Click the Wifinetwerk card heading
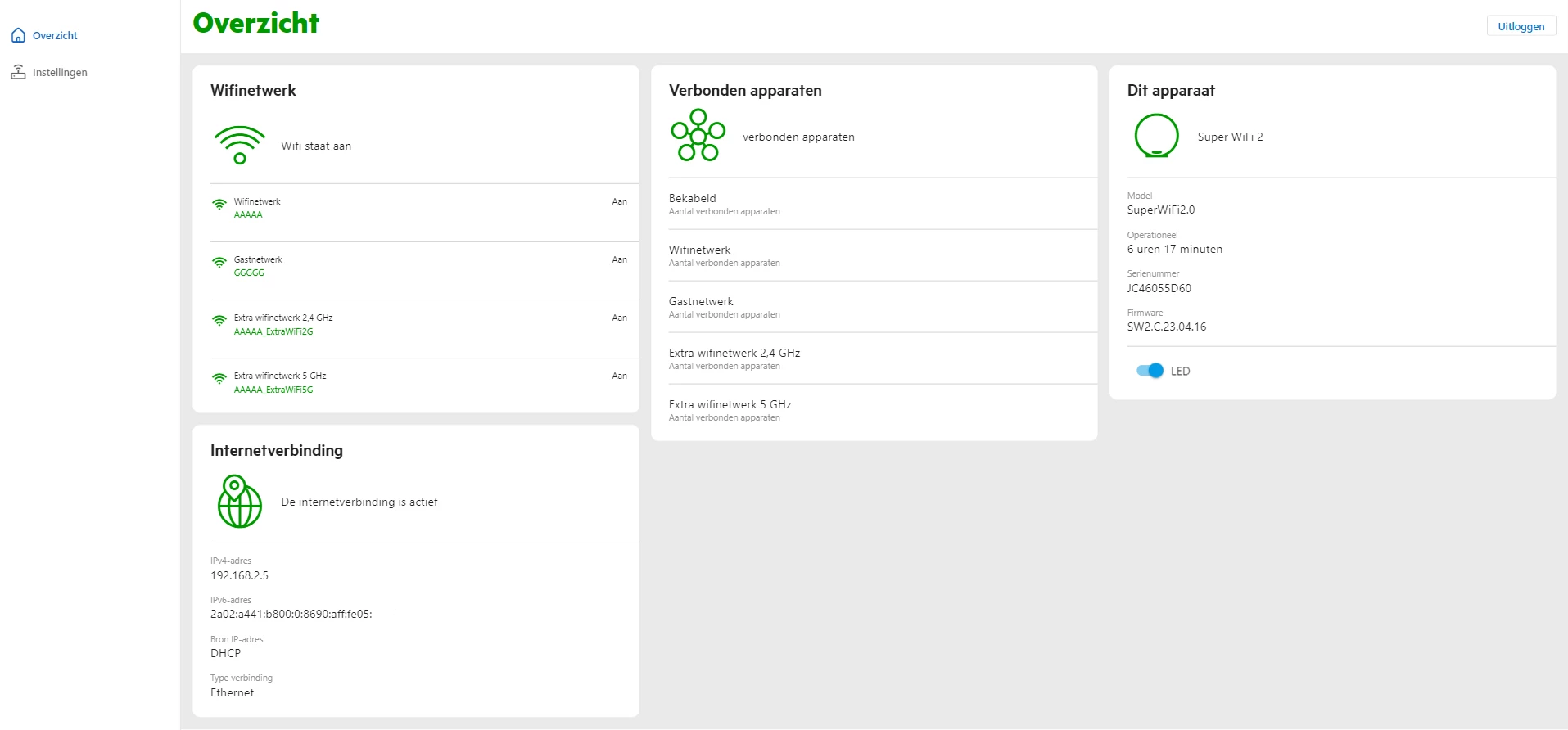 [253, 91]
